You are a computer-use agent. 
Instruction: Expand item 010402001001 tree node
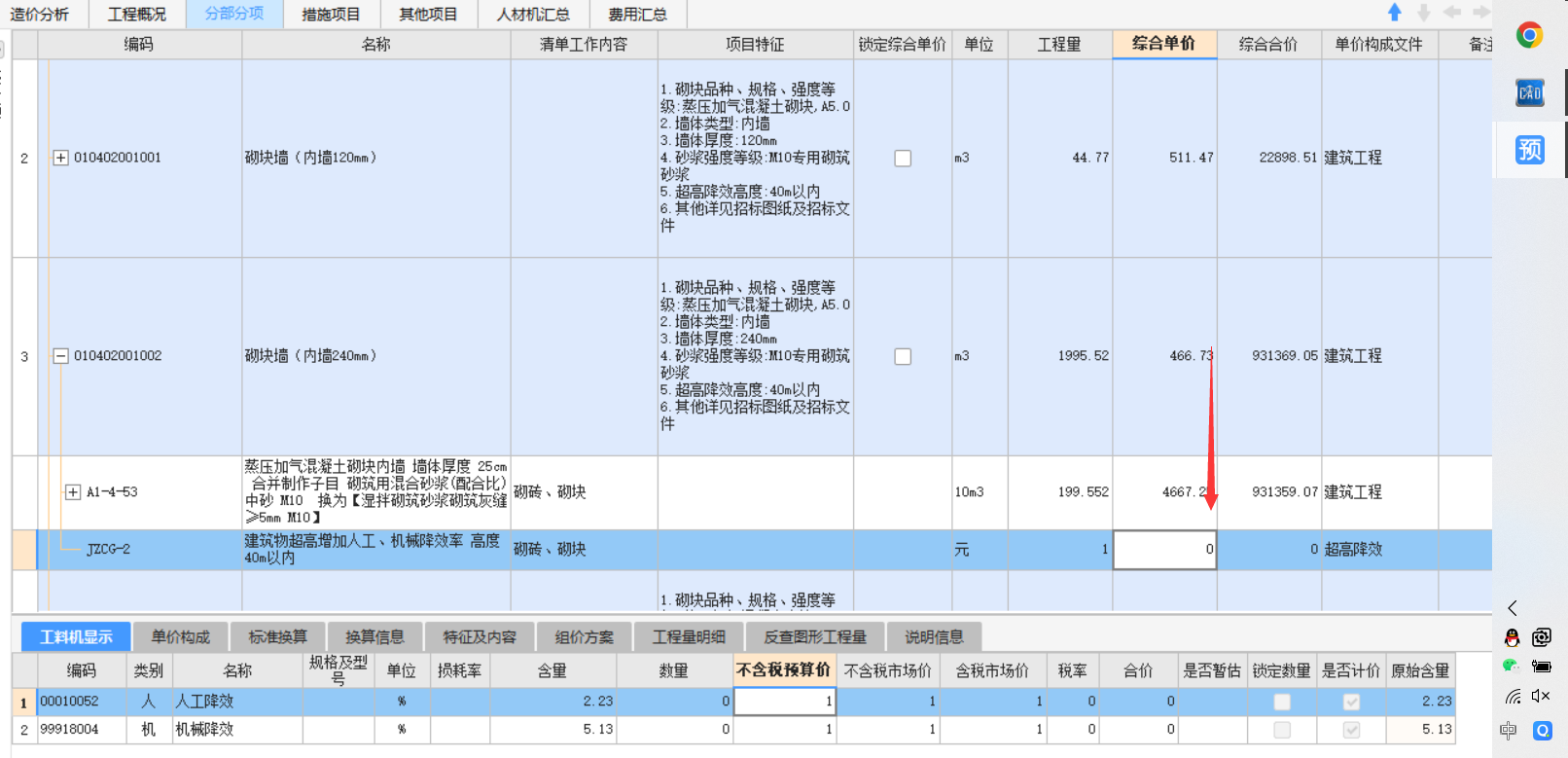click(x=60, y=158)
